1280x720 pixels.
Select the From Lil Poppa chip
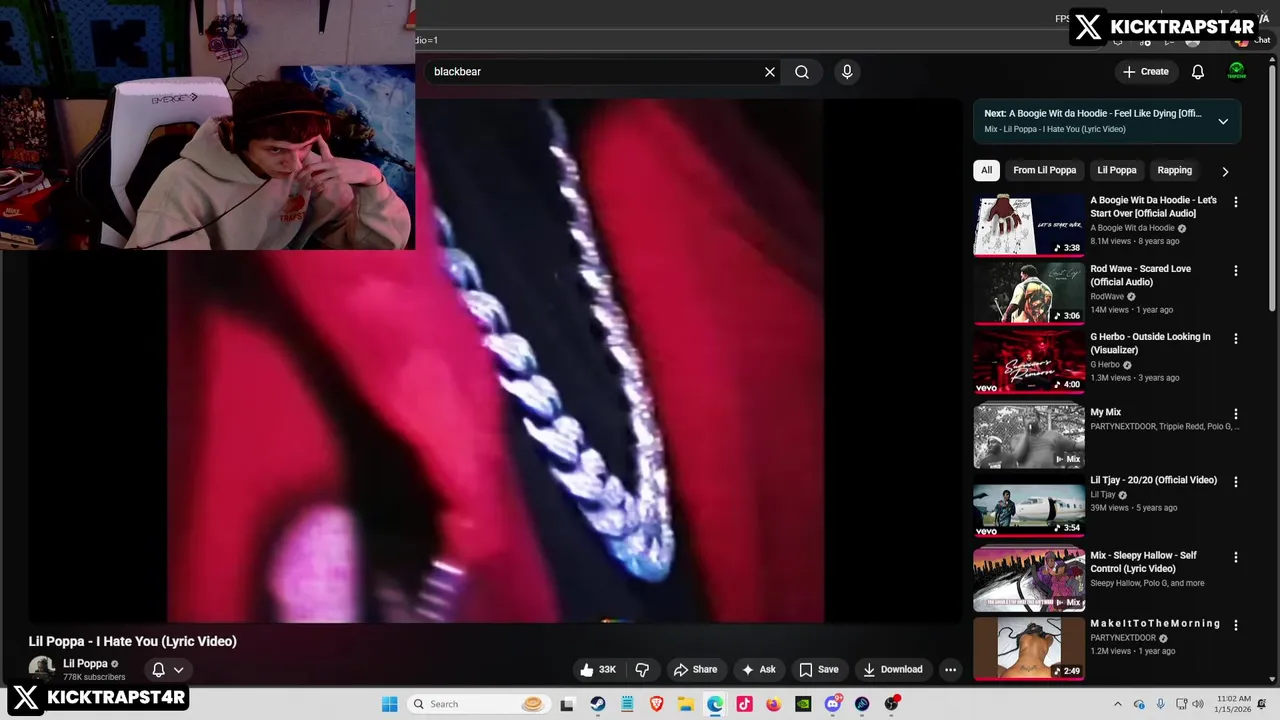pos(1044,170)
